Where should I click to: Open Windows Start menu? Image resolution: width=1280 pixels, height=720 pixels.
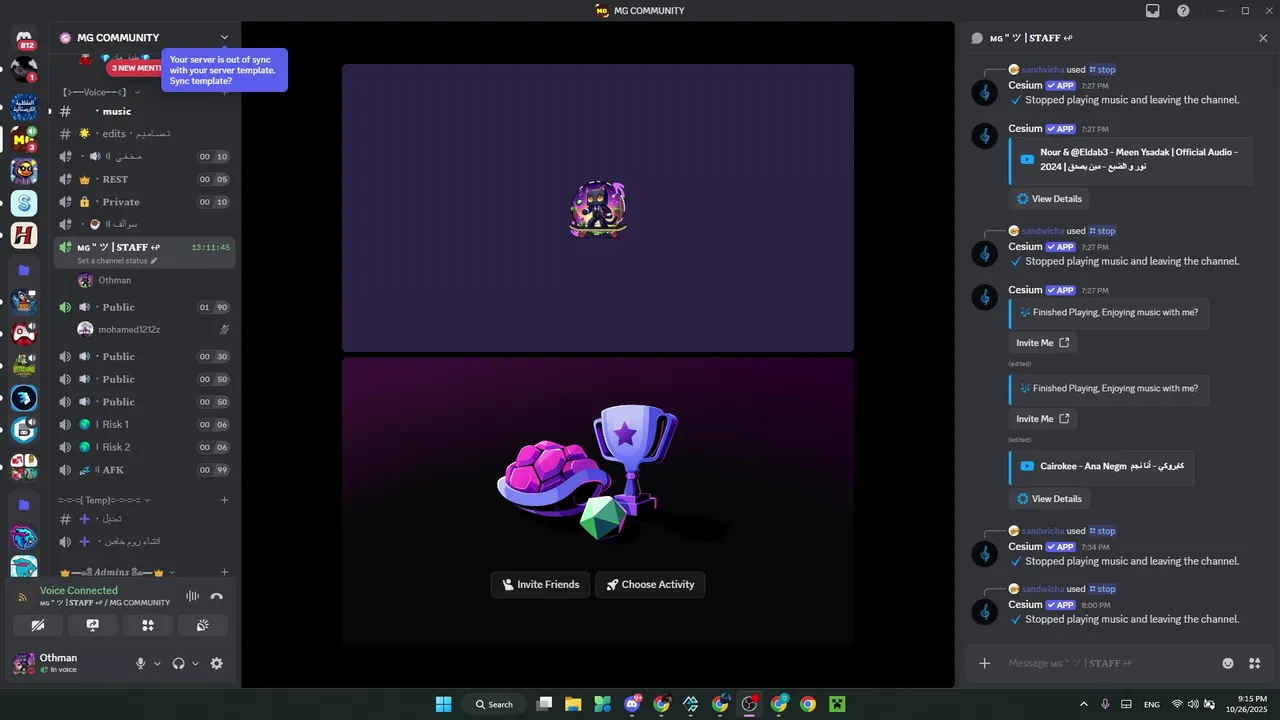pos(443,704)
